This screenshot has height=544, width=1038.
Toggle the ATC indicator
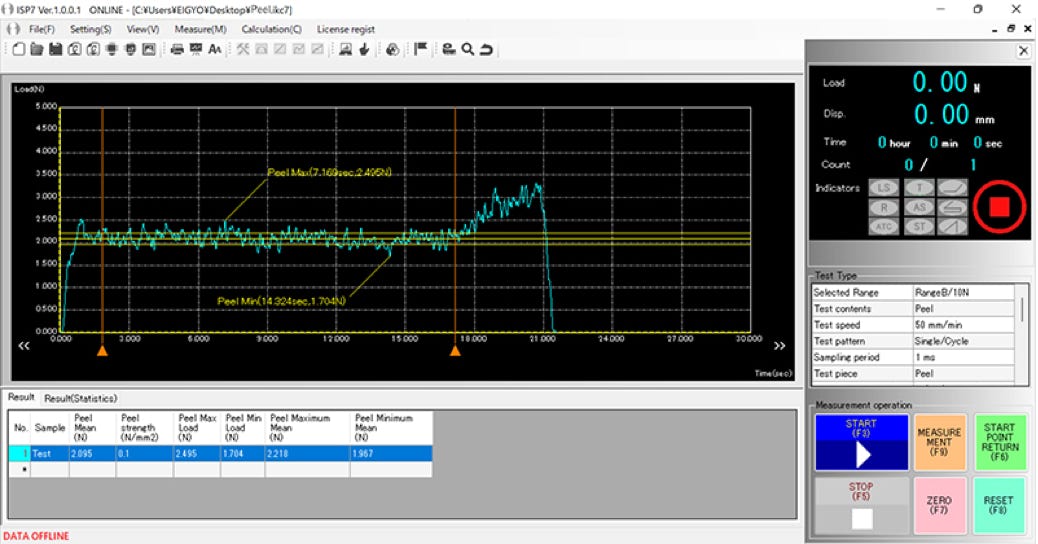point(883,226)
